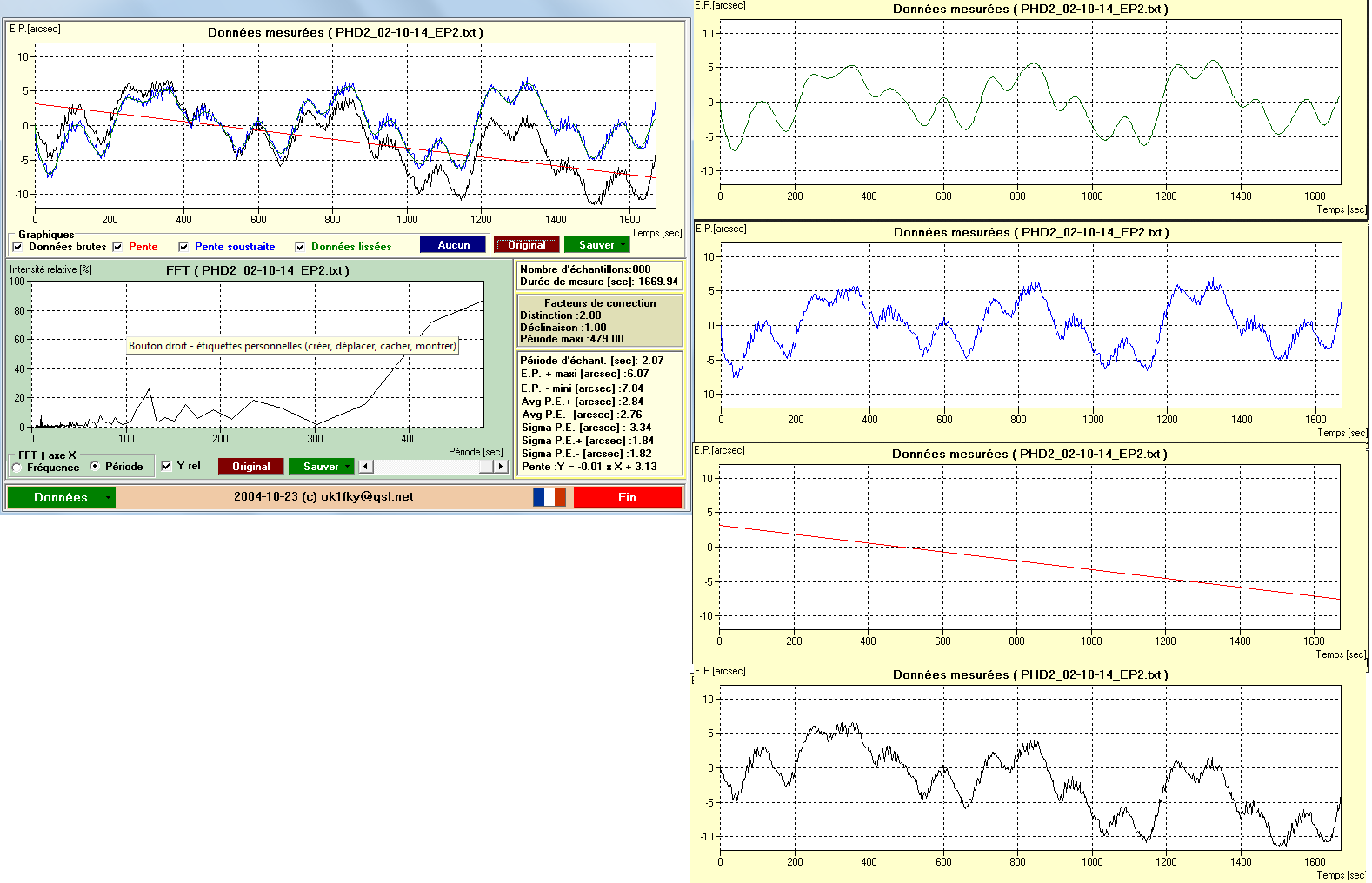Click the 'FFT ( PHD2_02-10-14_EP2.txt )' title

257,270
